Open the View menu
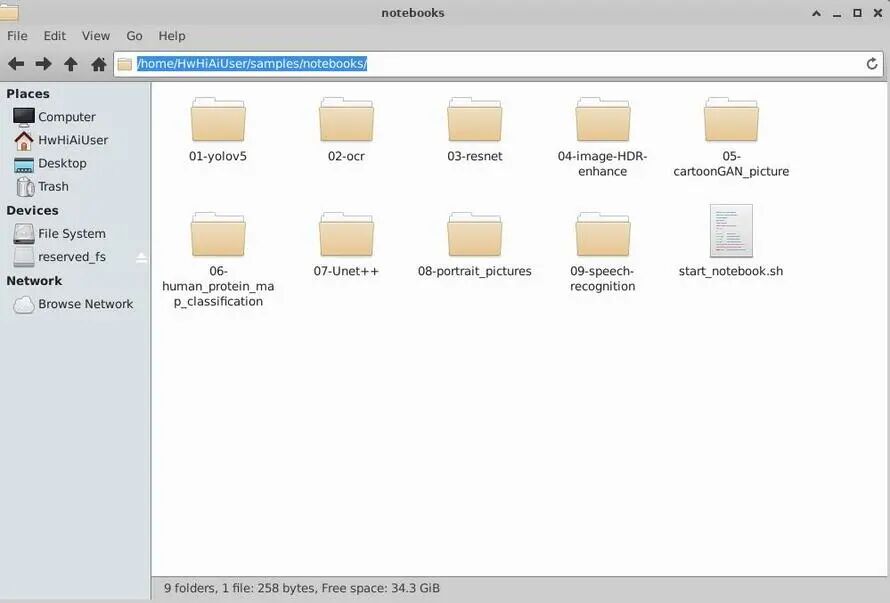This screenshot has width=890, height=603. pos(96,36)
